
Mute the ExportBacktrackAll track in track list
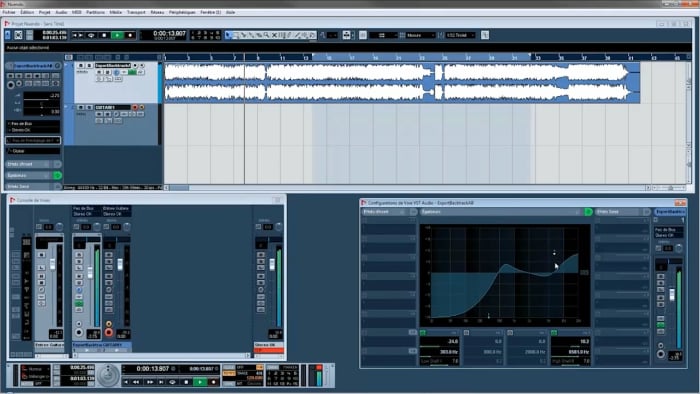tap(81, 66)
